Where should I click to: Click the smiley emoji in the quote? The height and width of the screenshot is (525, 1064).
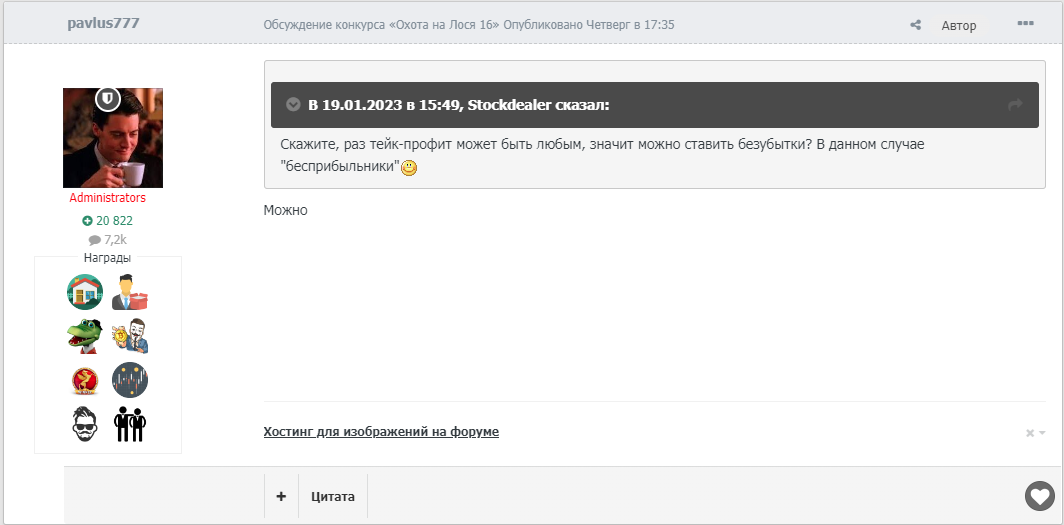[x=408, y=168]
